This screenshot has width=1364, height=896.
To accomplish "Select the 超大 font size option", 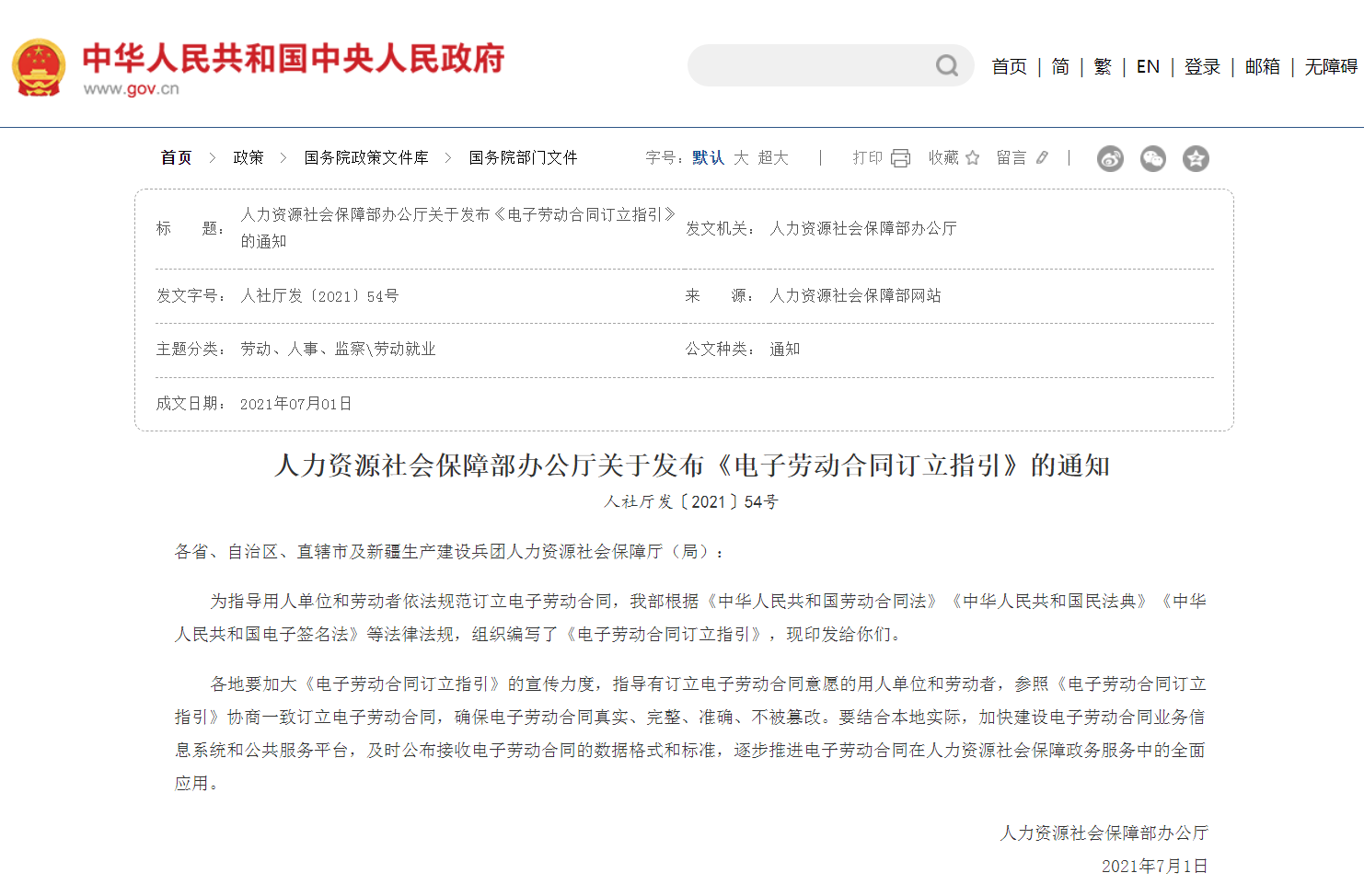I will [774, 157].
